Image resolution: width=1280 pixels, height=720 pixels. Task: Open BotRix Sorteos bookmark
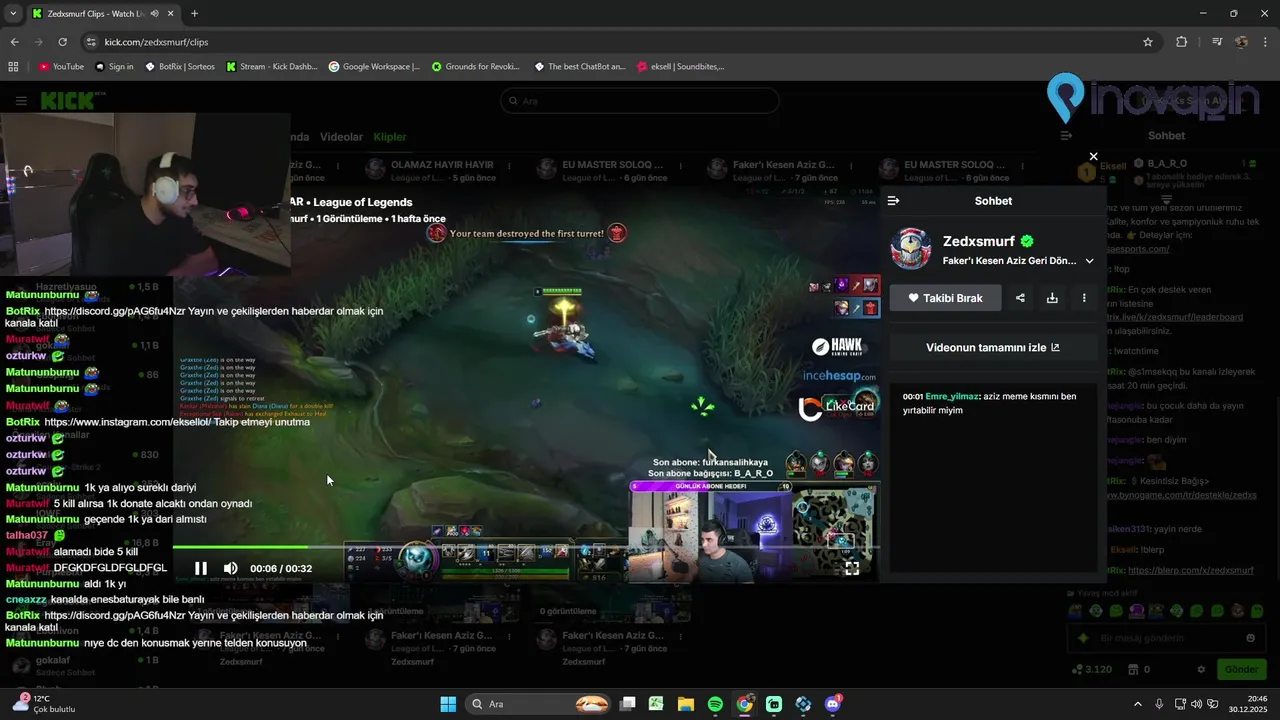coord(180,67)
